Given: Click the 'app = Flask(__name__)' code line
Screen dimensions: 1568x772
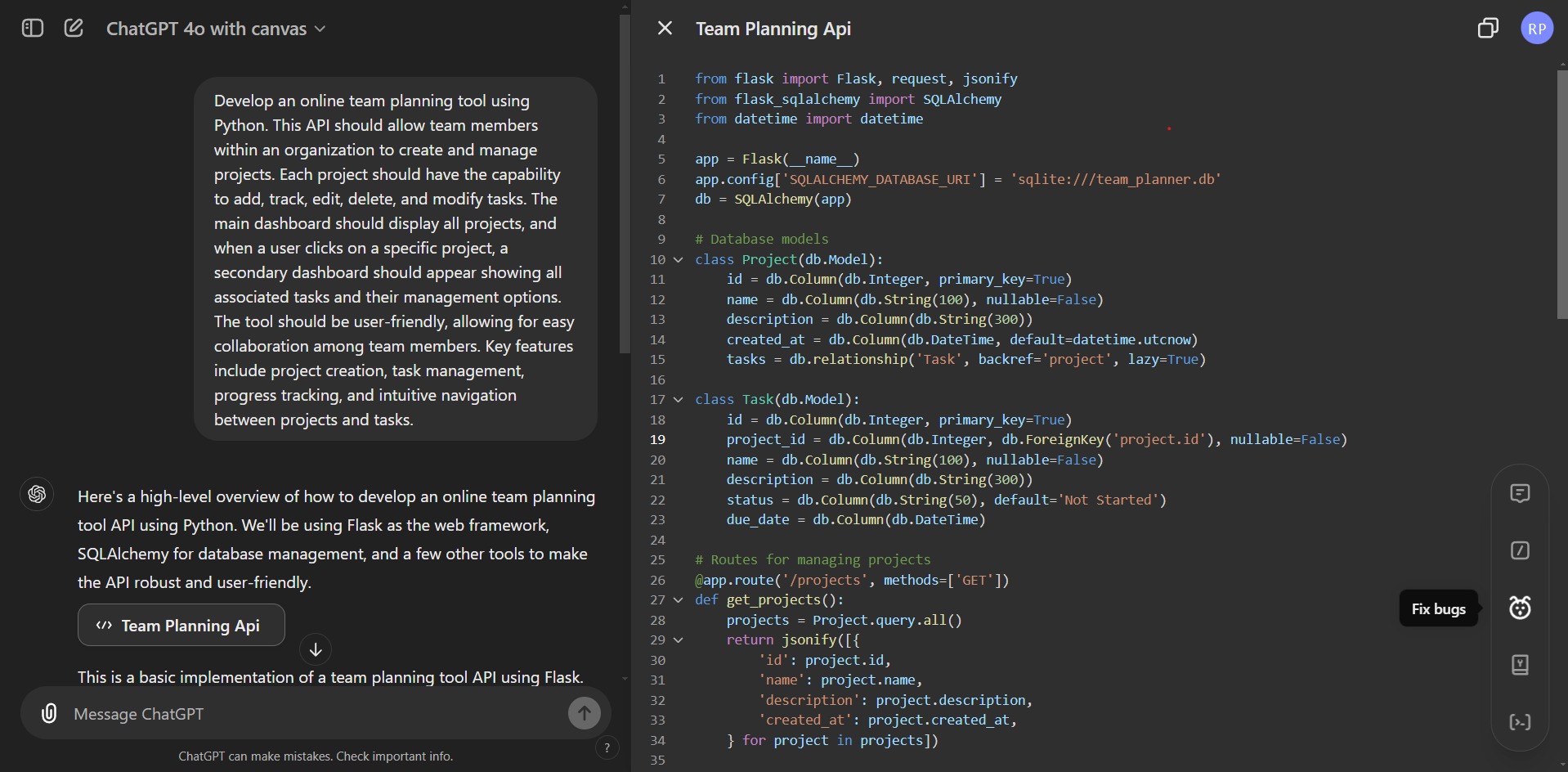Looking at the screenshot, I should click(777, 159).
